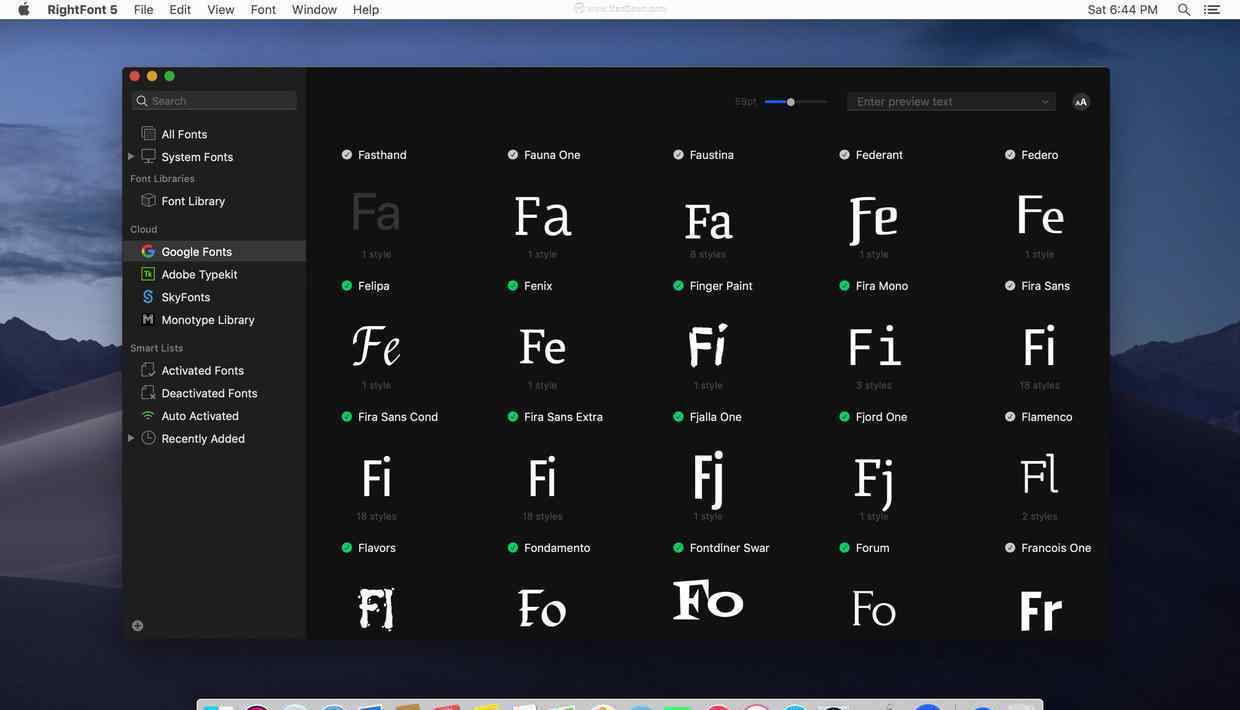Click the Auto Activated wifi icon
Screen dimensions: 1240x710
(x=148, y=416)
